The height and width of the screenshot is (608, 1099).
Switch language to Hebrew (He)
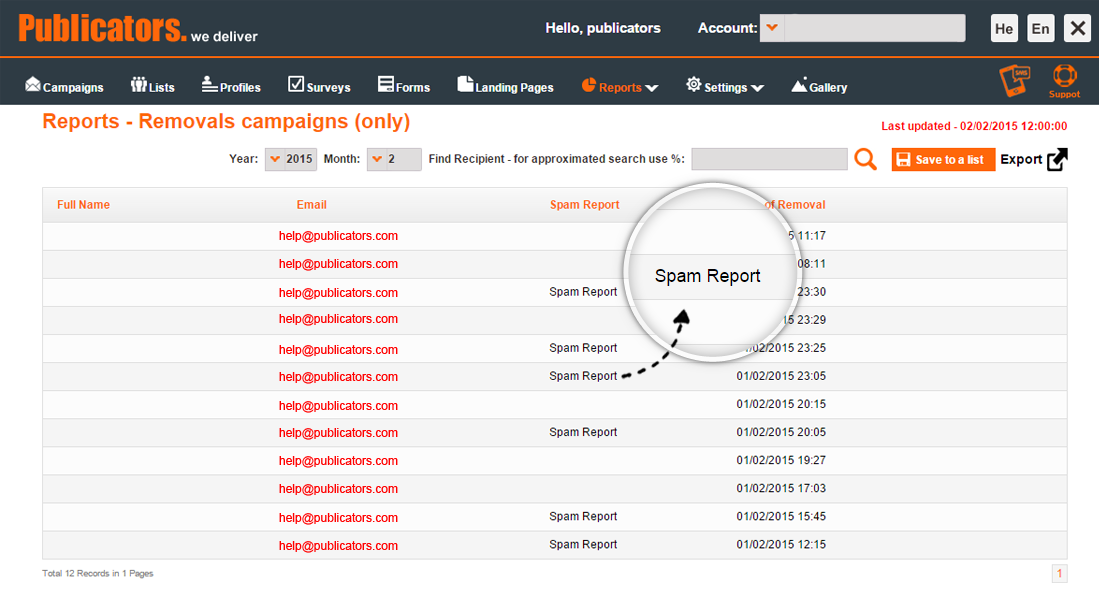(x=1004, y=29)
